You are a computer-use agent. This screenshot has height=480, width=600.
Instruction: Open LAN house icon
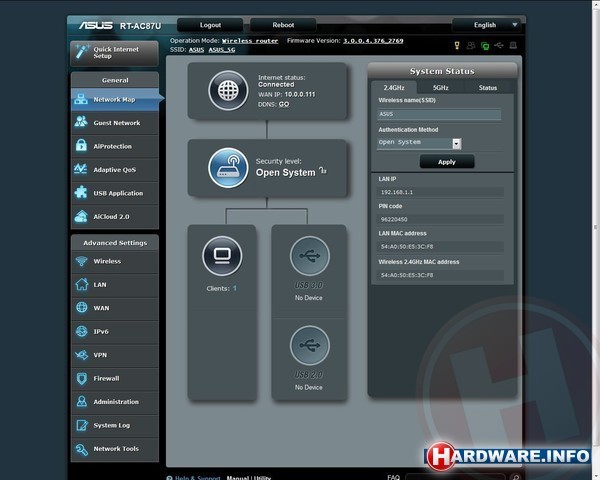click(81, 284)
